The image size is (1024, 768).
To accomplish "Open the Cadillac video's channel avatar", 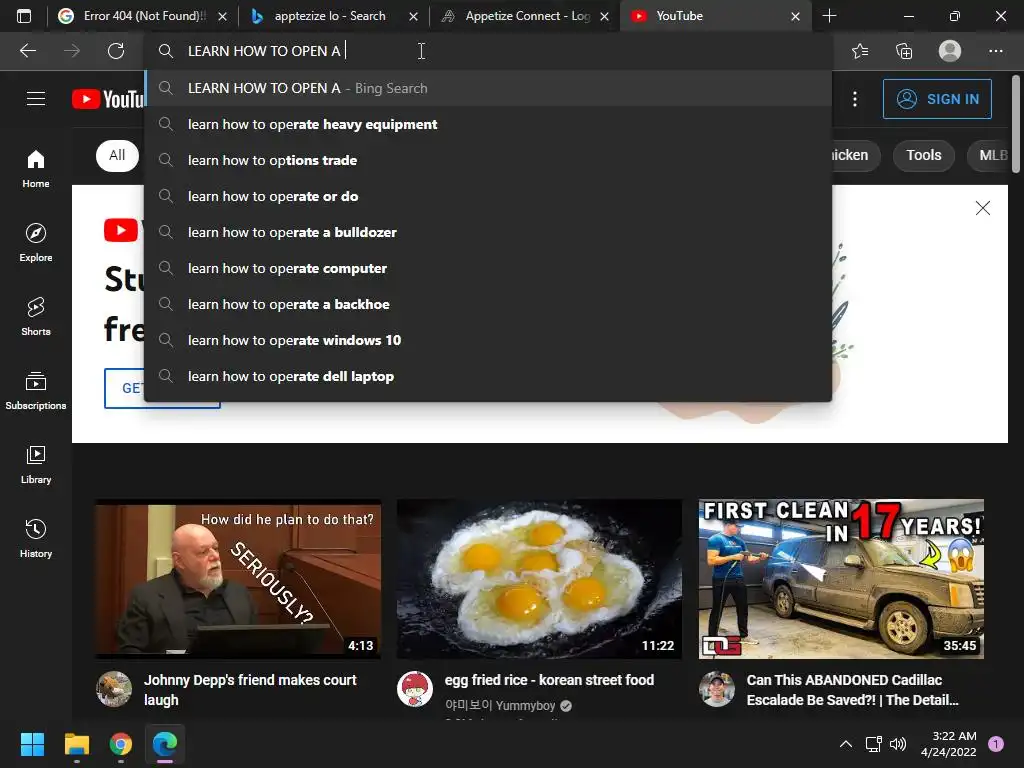I will pyautogui.click(x=716, y=689).
